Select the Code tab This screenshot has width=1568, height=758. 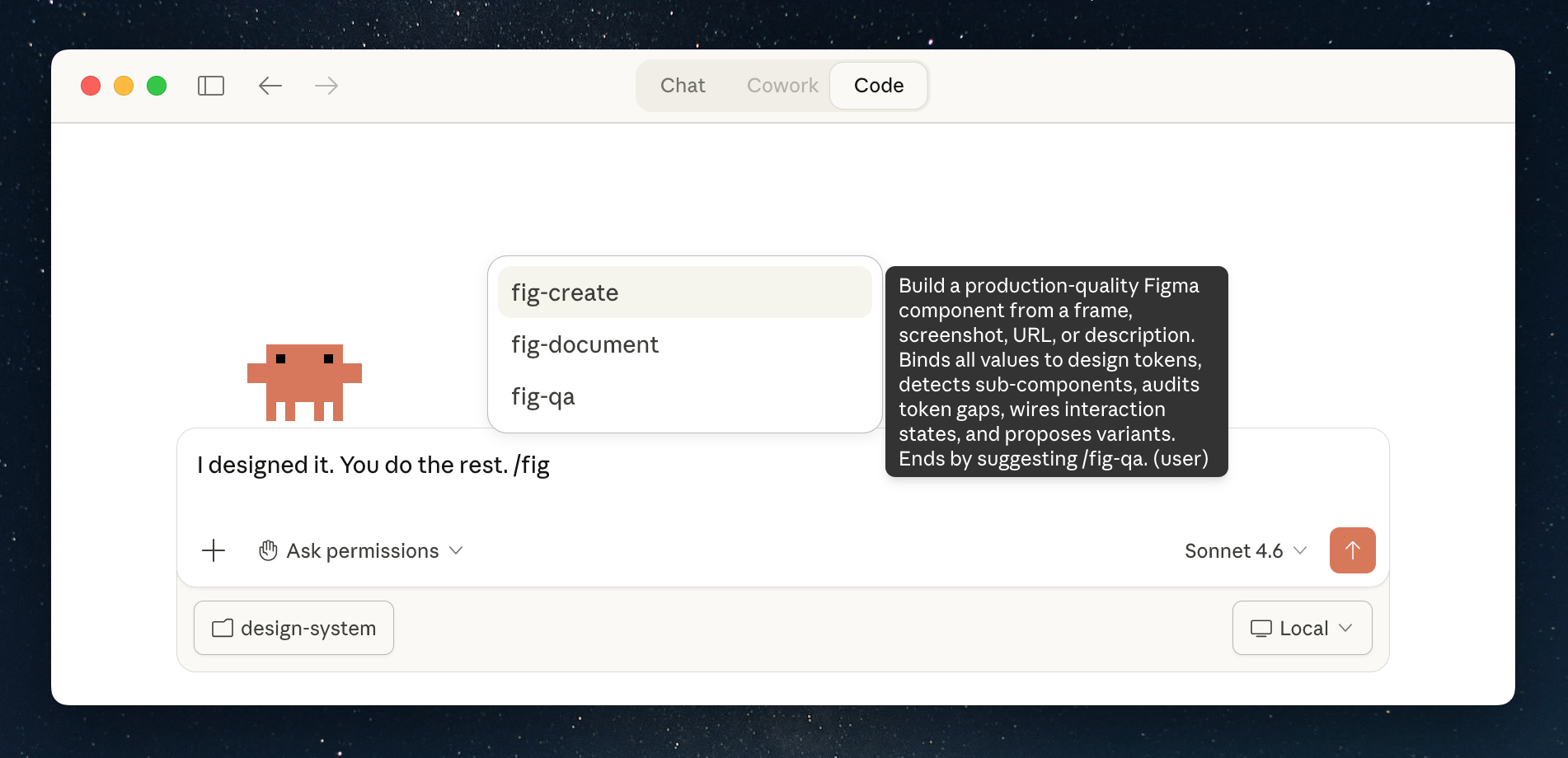click(878, 86)
